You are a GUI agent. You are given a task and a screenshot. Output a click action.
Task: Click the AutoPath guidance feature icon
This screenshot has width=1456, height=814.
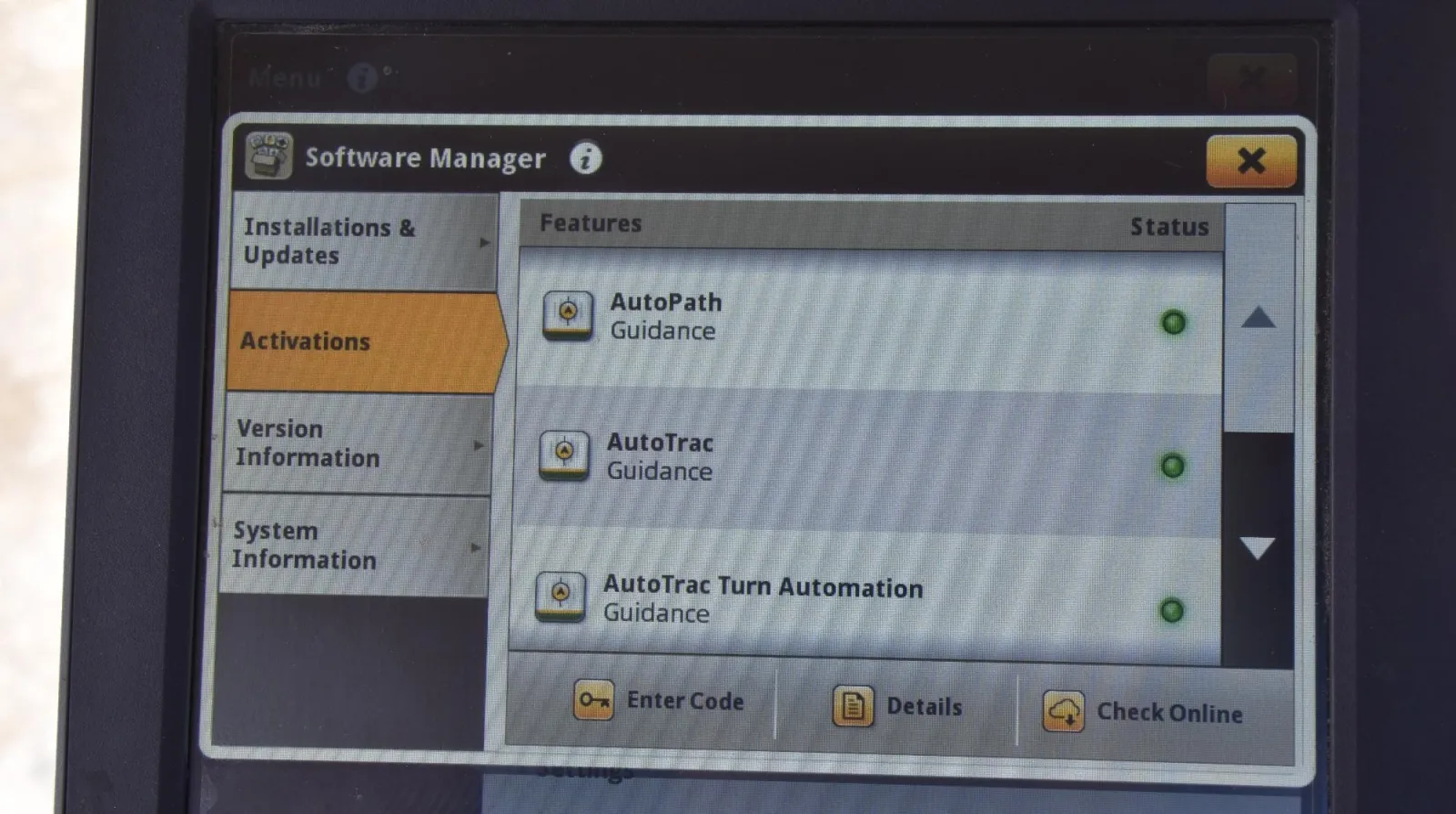568,315
